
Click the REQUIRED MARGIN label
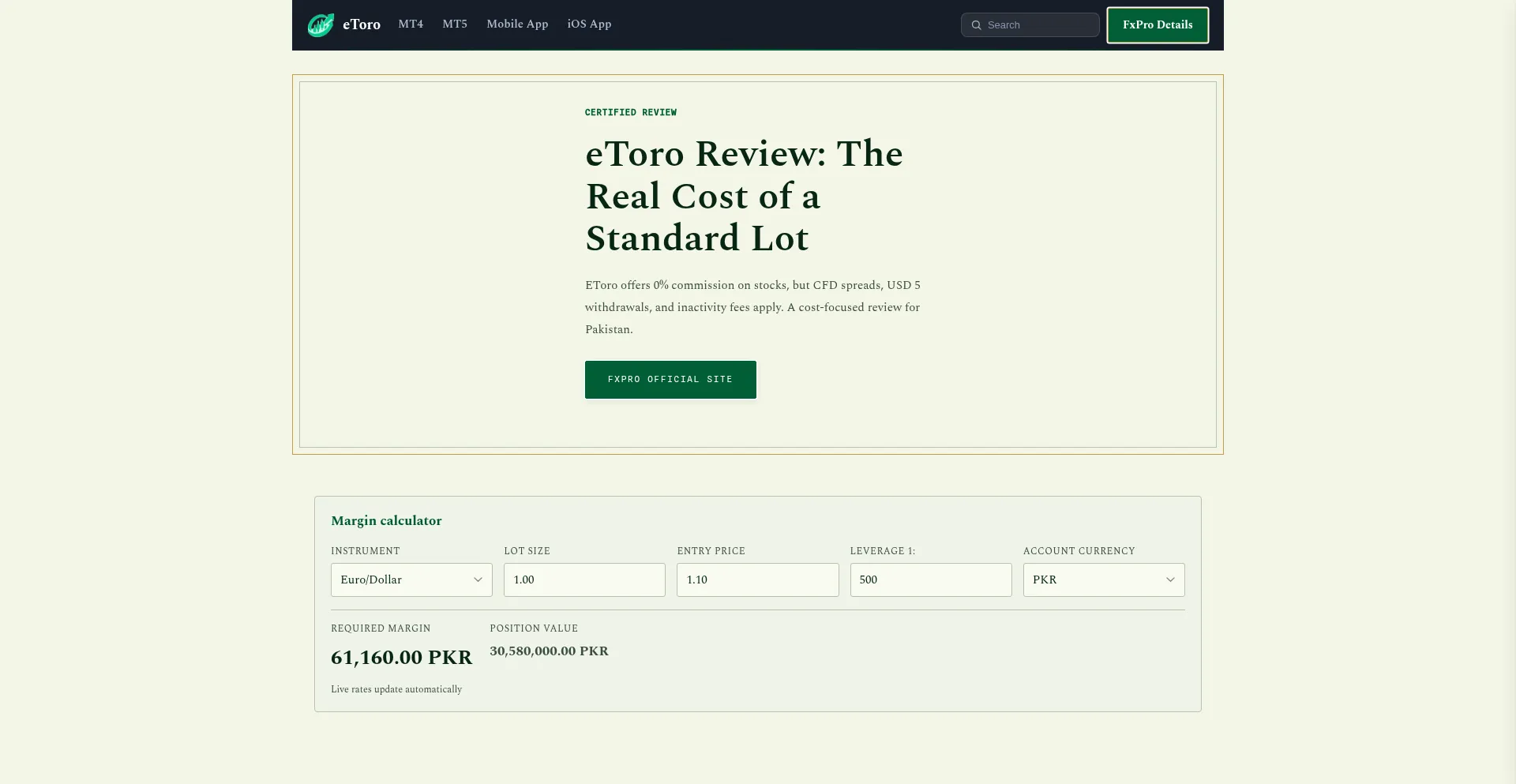381,628
